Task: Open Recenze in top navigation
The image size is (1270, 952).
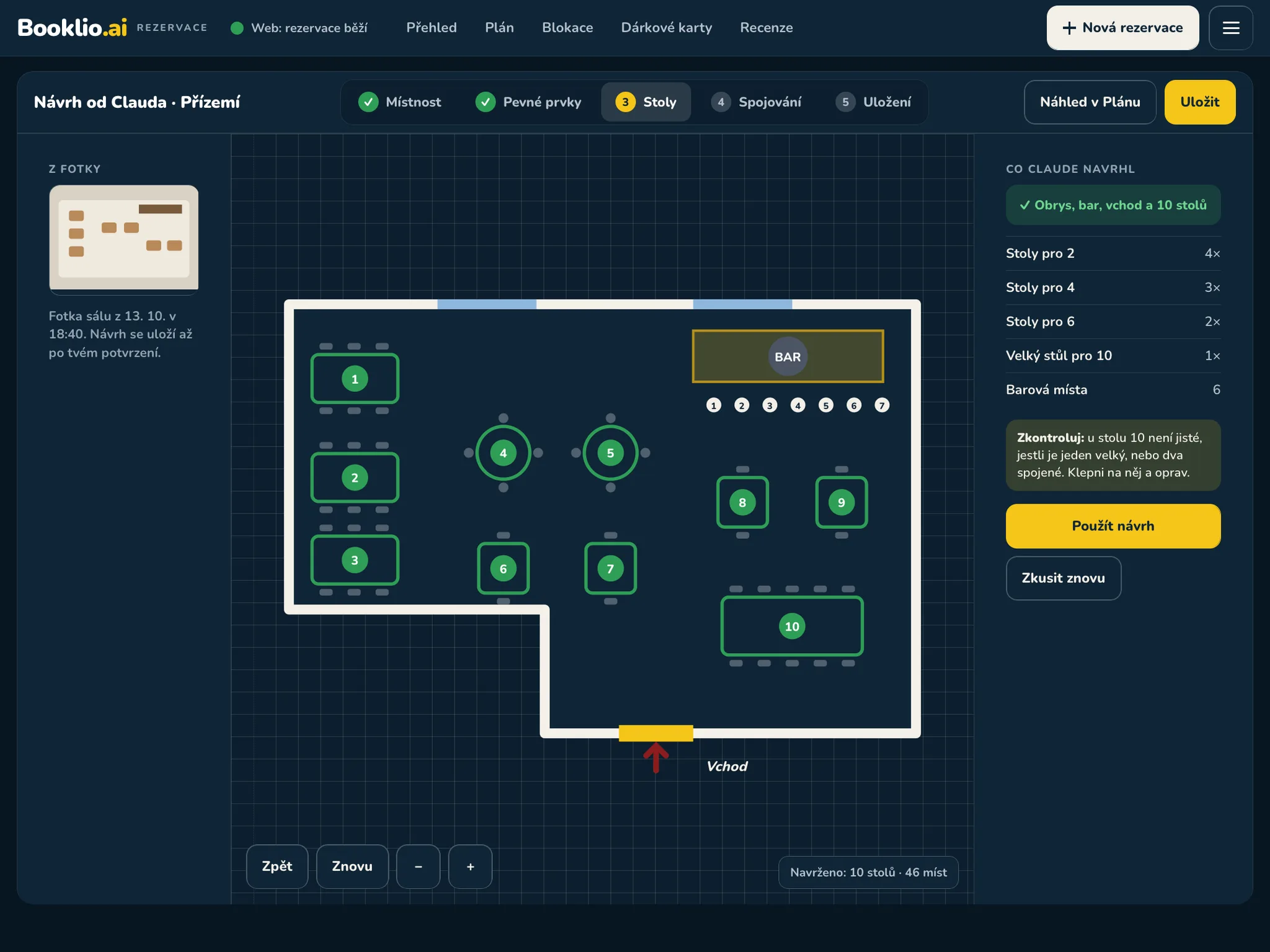Action: pyautogui.click(x=766, y=28)
